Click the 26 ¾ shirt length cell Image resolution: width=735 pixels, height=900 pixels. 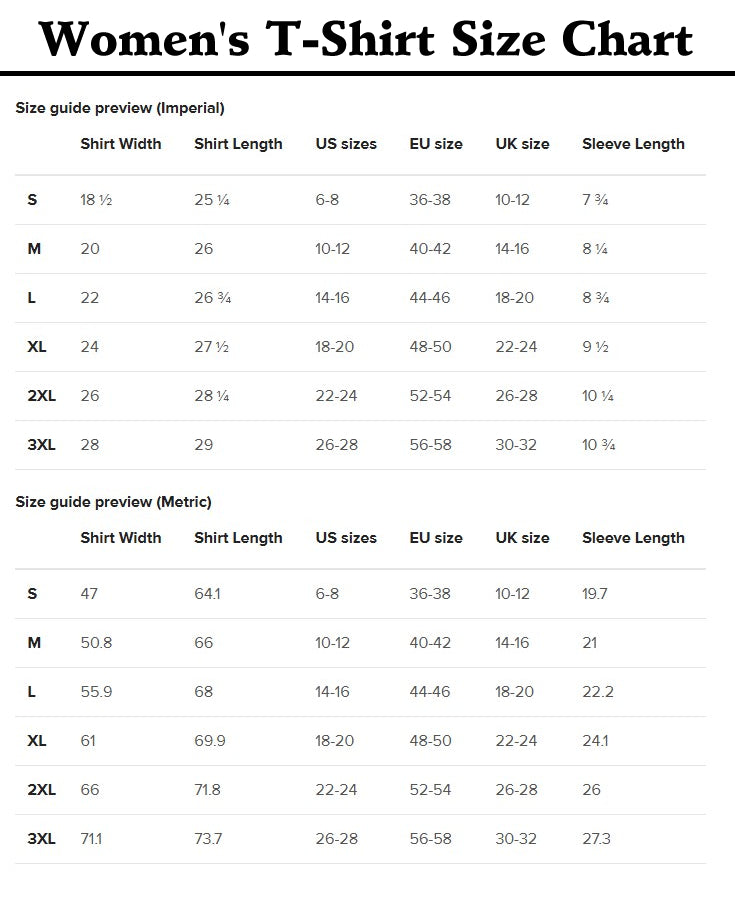pos(212,298)
